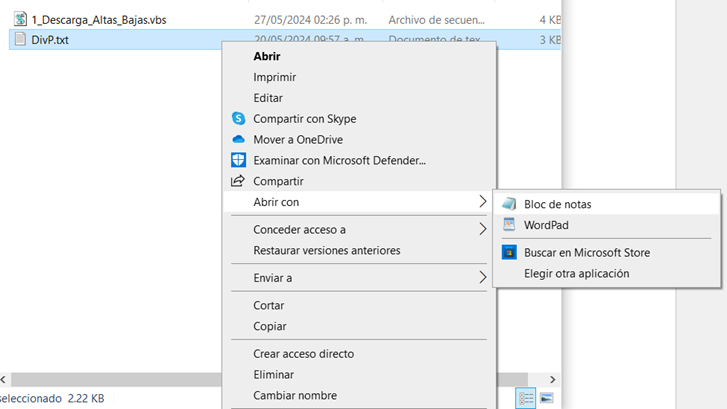Screen dimensions: 727x409
Task: Expand the Conceder acceso a submenu
Action: (483, 229)
